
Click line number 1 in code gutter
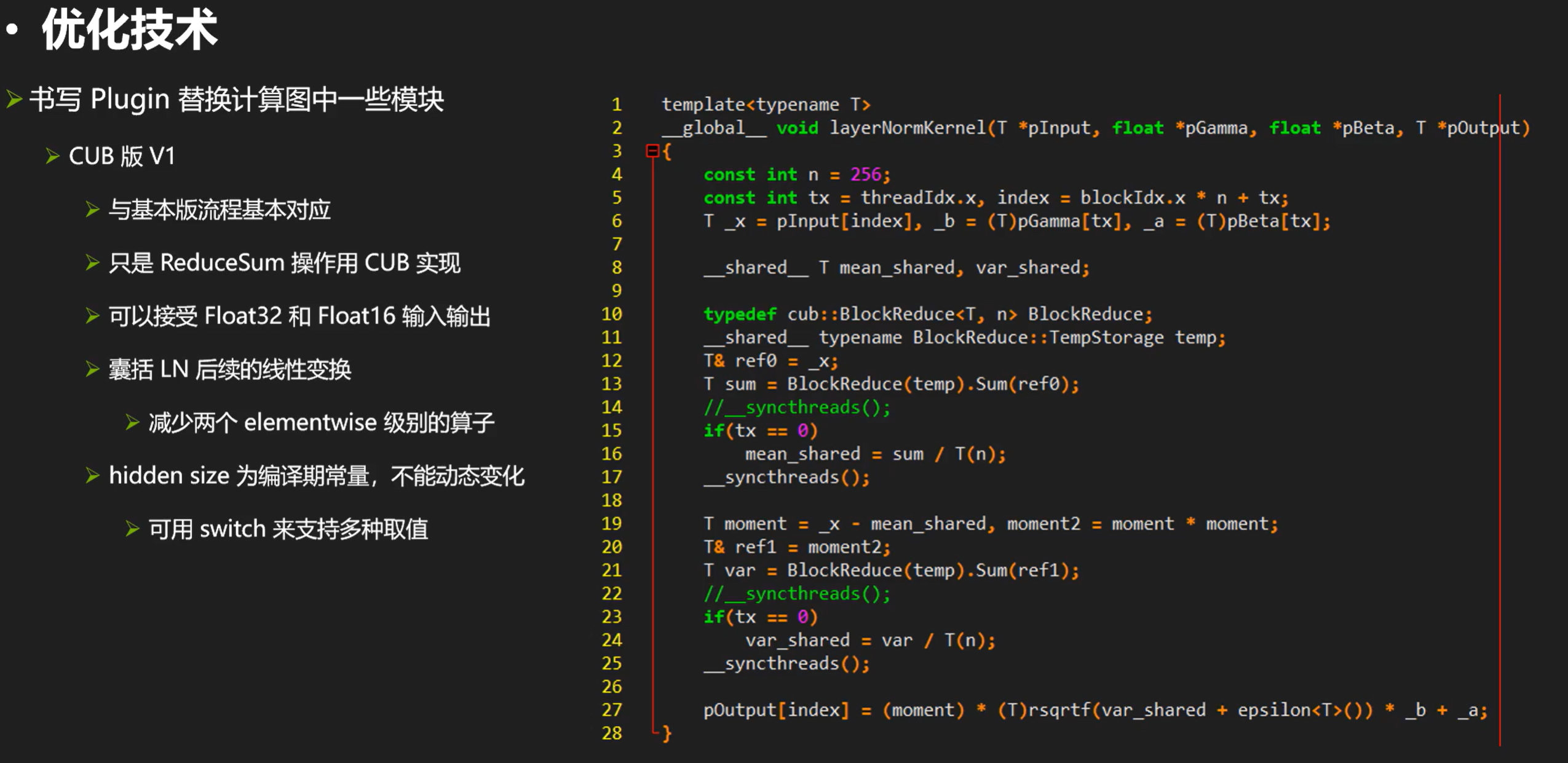coord(616,105)
